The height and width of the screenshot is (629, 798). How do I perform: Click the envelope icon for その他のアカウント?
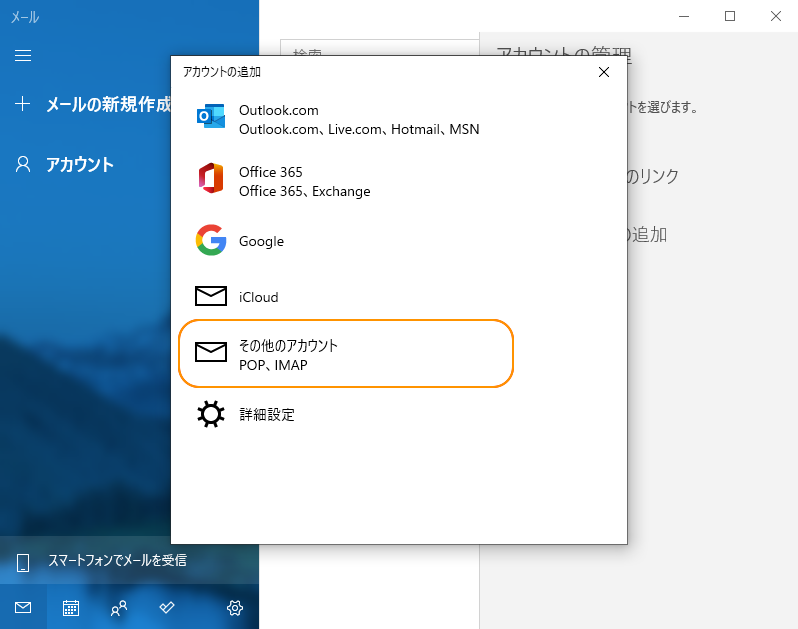[211, 352]
